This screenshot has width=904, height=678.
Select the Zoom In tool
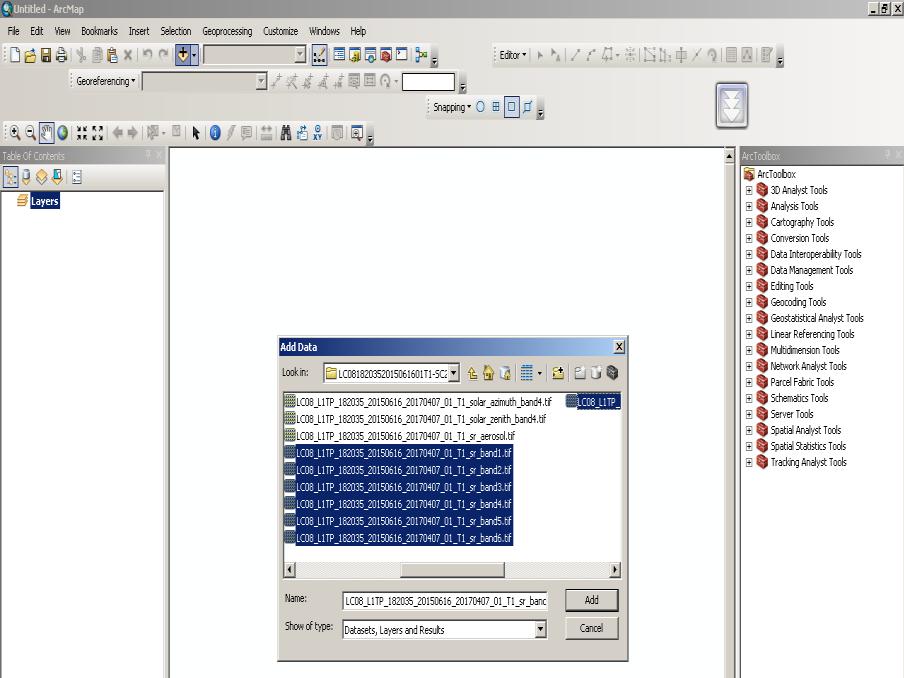click(x=14, y=133)
